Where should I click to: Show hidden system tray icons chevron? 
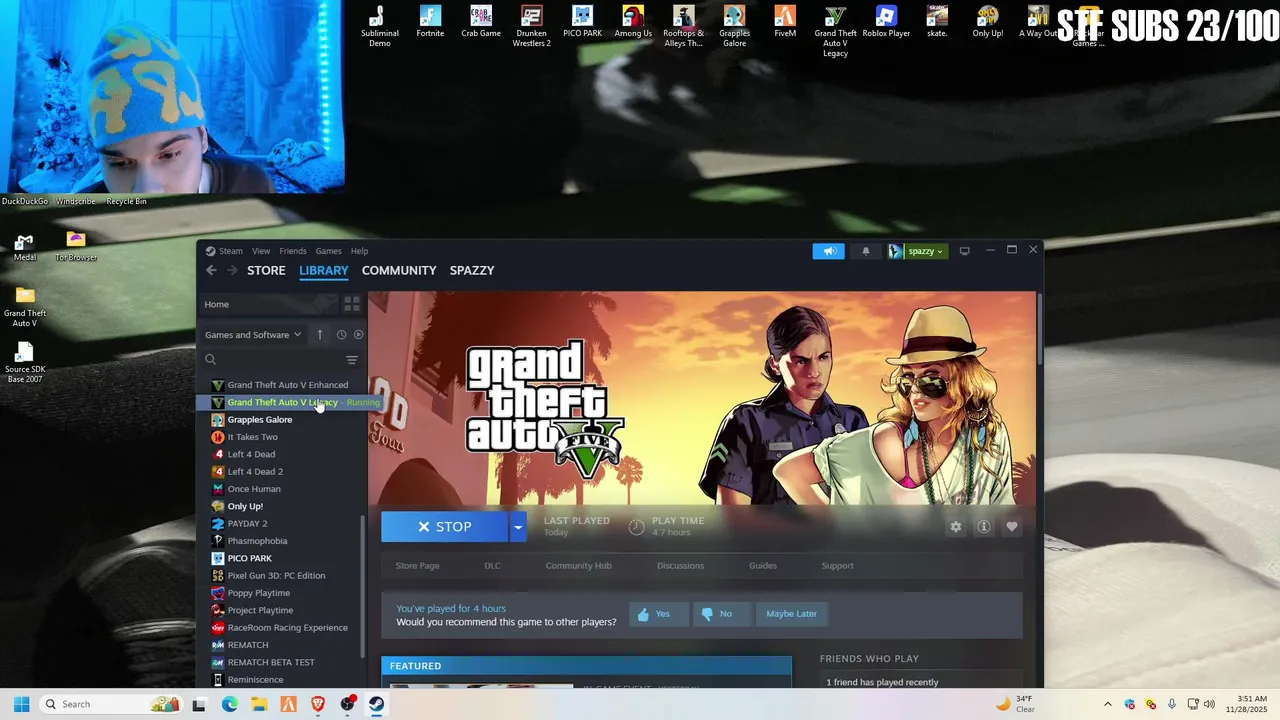(1107, 704)
